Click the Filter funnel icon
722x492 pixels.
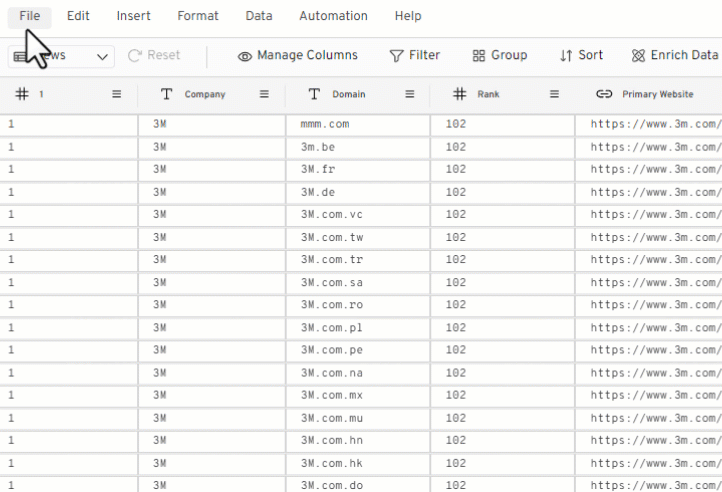396,56
